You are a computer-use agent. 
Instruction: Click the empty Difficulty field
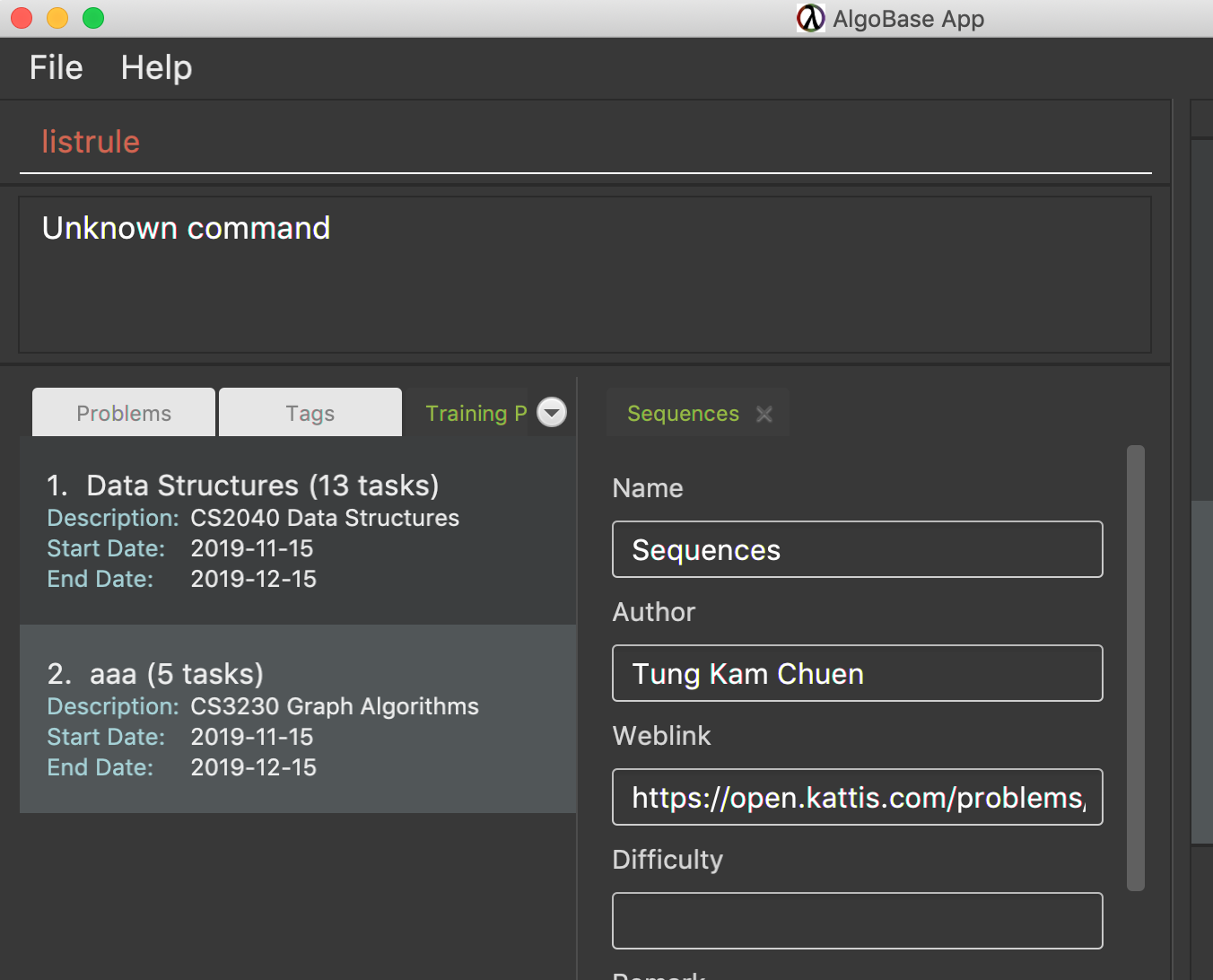(x=858, y=921)
